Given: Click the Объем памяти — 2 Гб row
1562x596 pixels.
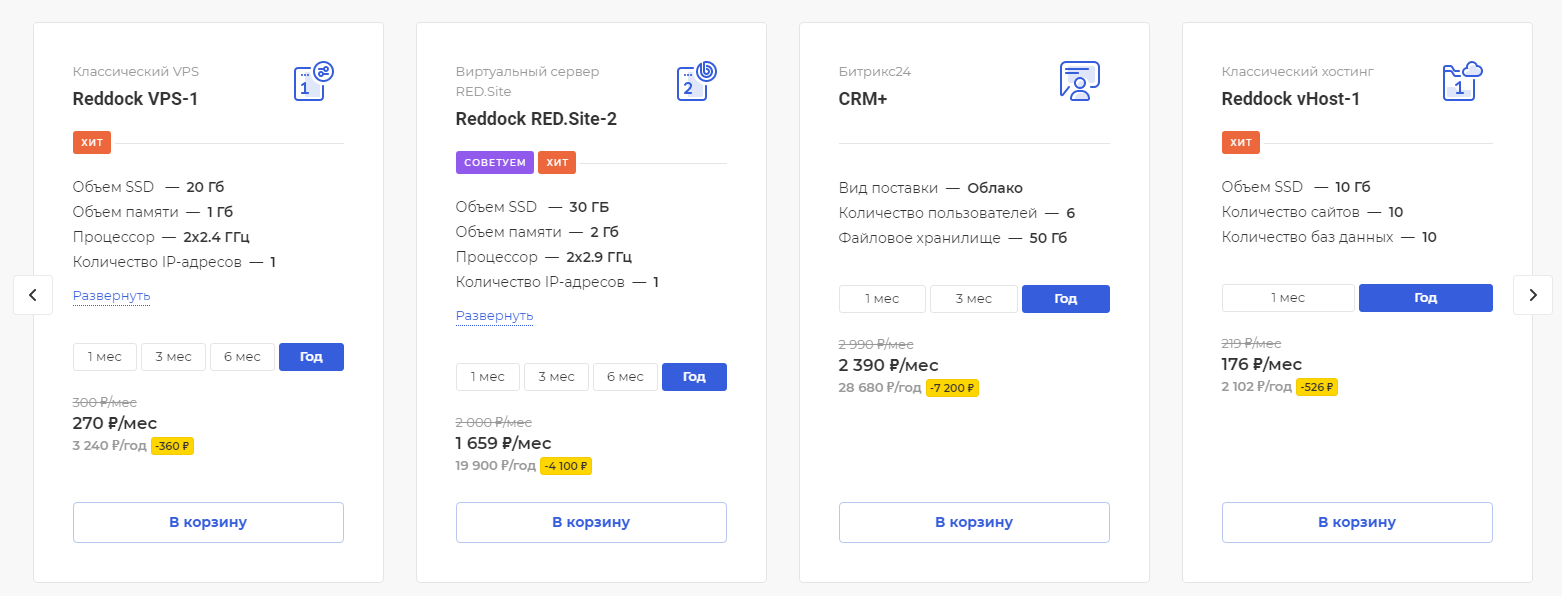Looking at the screenshot, I should point(536,232).
